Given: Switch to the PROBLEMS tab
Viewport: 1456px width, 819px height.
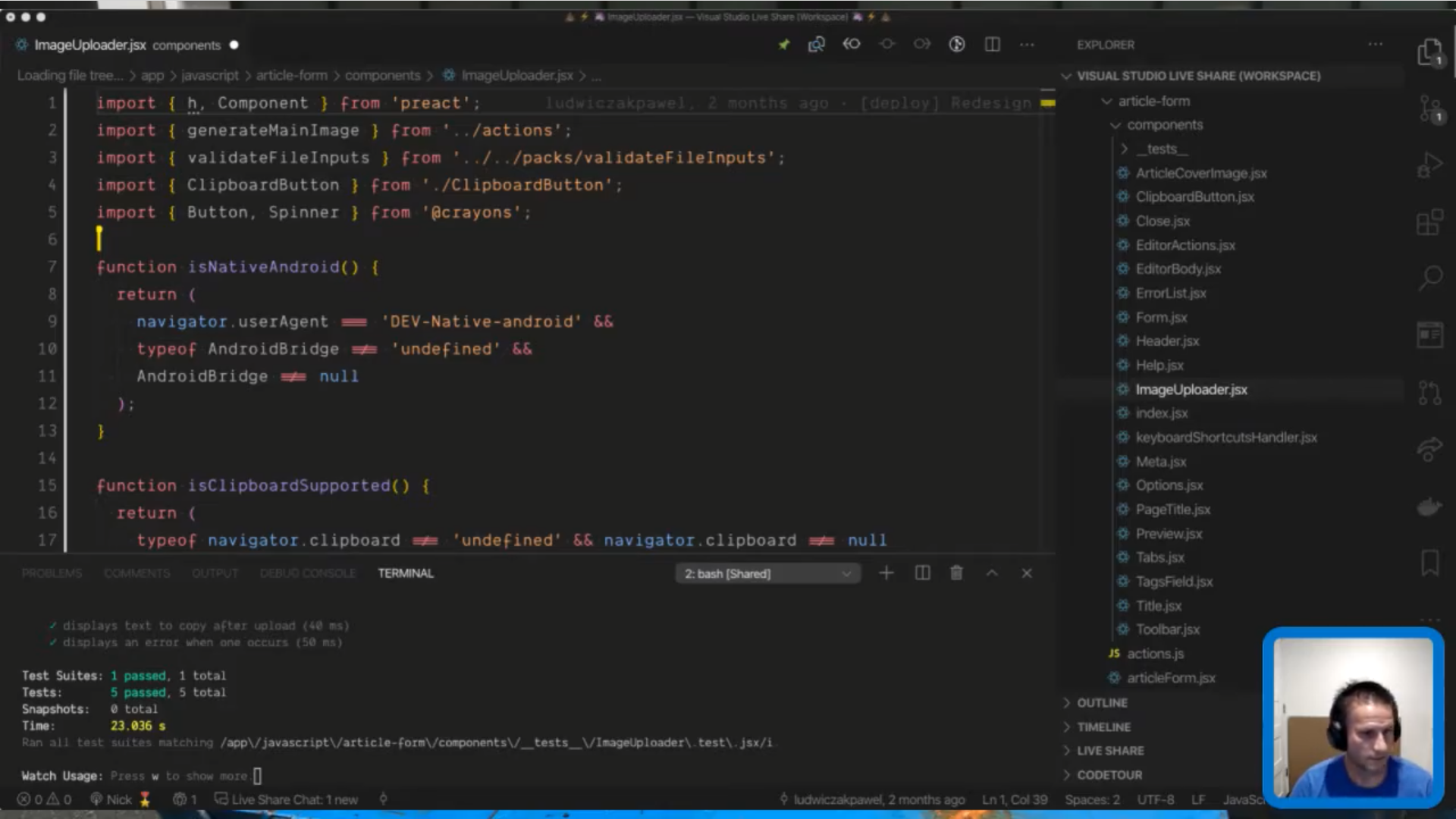Looking at the screenshot, I should coord(52,573).
